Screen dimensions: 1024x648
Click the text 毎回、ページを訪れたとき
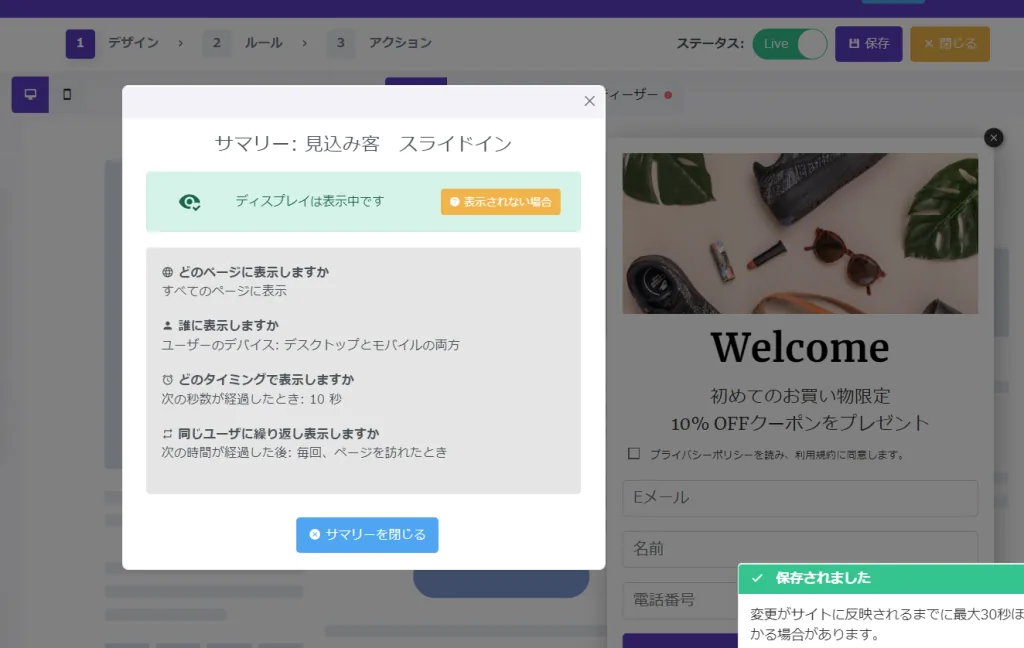372,453
